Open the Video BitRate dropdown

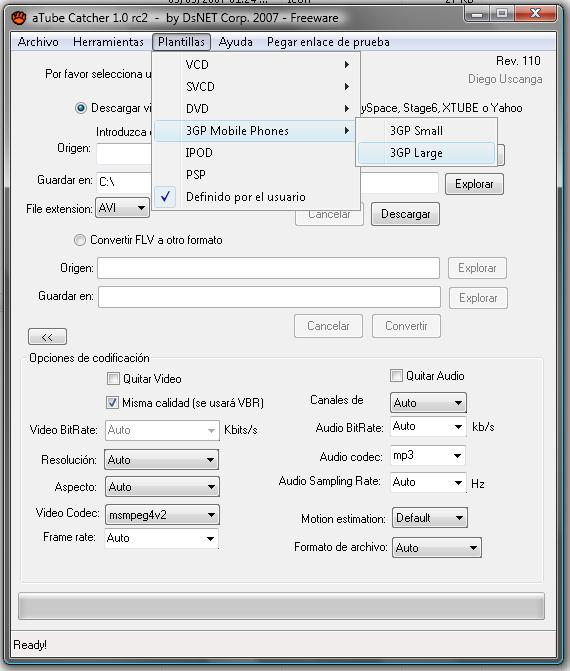pos(162,430)
